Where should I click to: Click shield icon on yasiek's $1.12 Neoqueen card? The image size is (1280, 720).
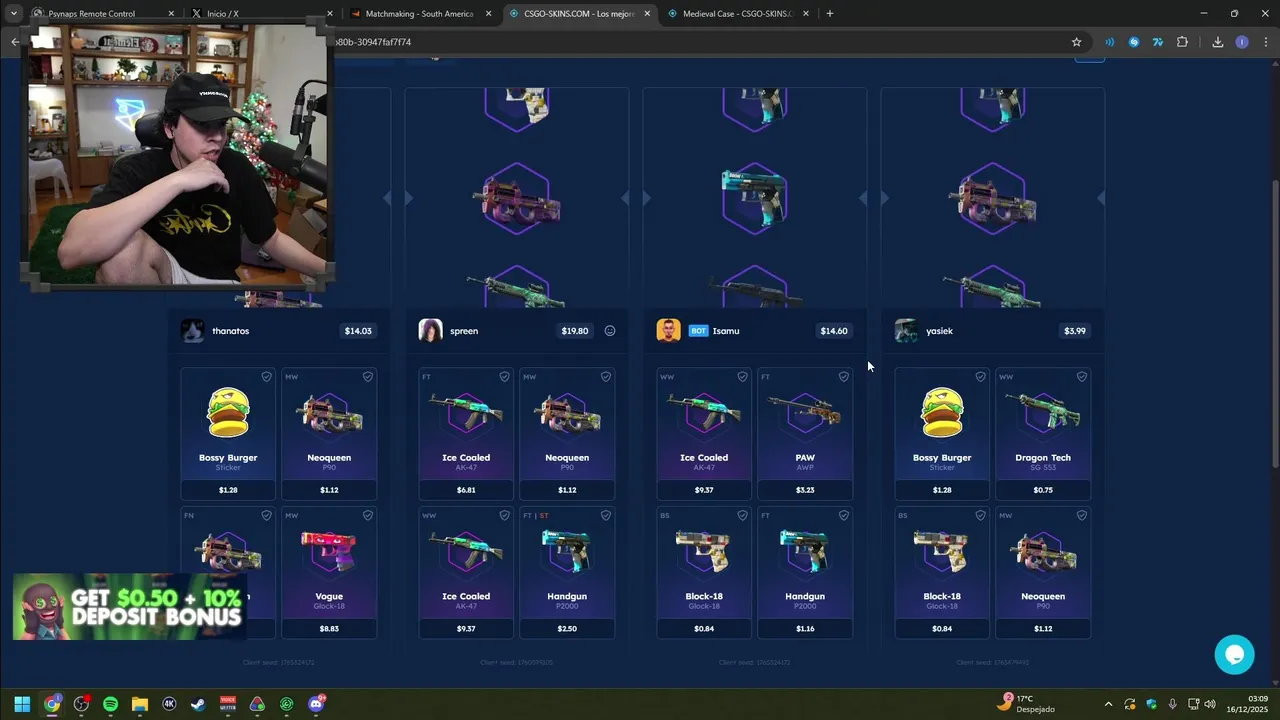pos(1082,516)
